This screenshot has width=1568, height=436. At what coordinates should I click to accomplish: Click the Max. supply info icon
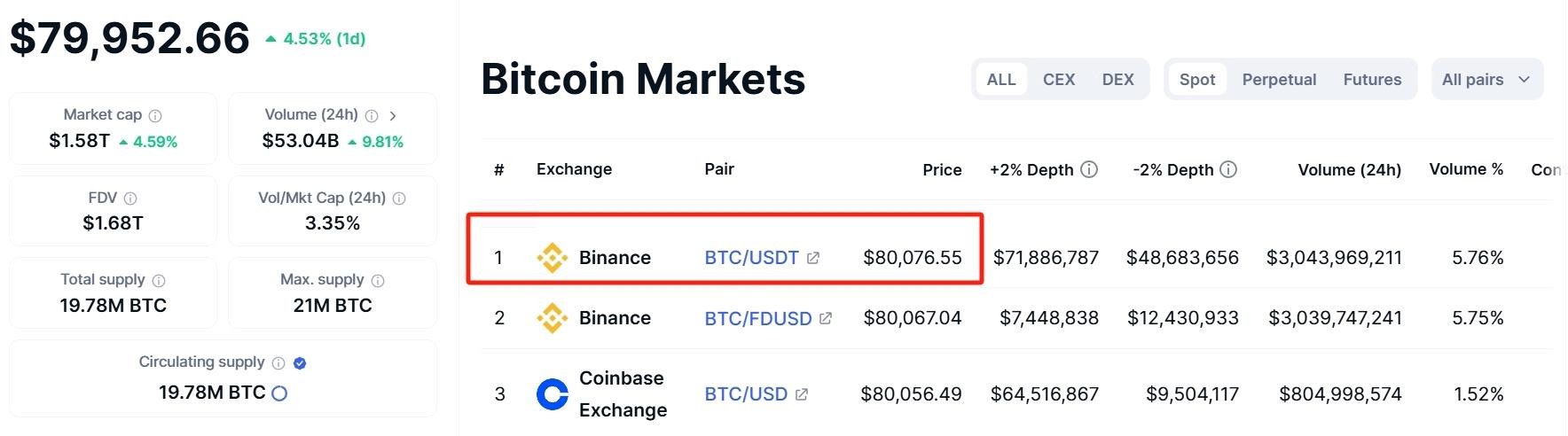[378, 281]
